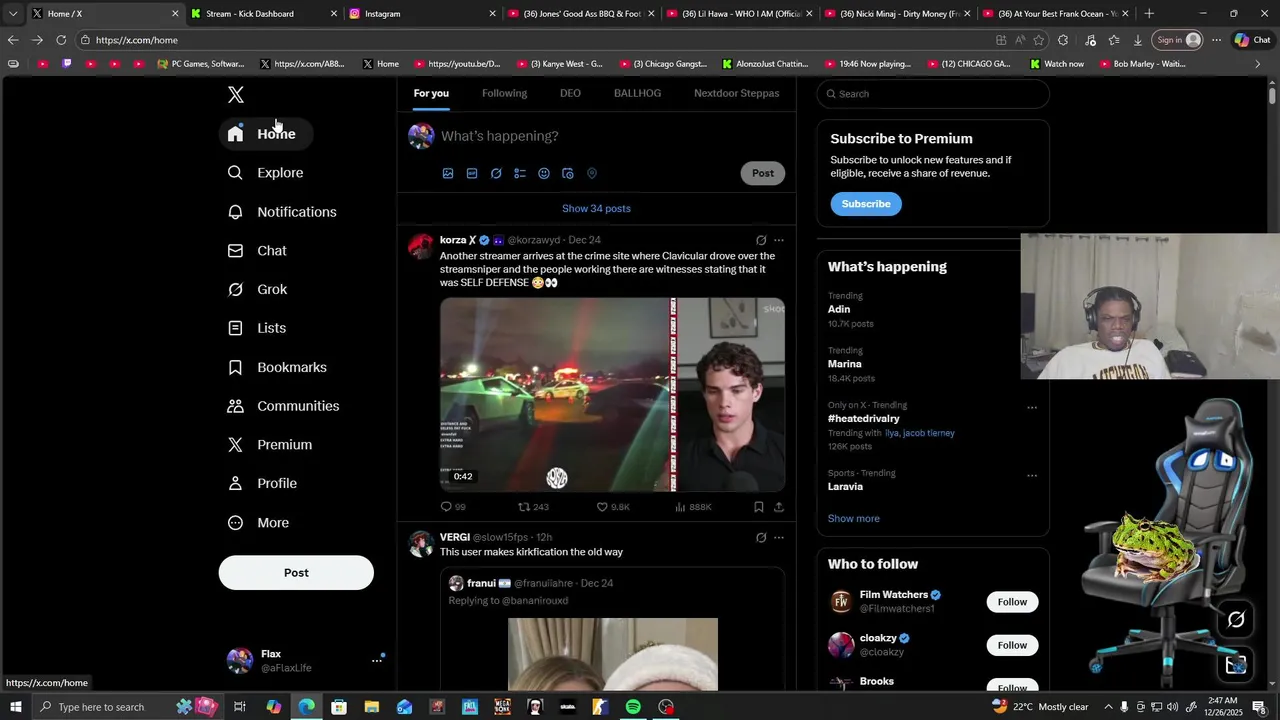Click the X Search box

coord(933,94)
